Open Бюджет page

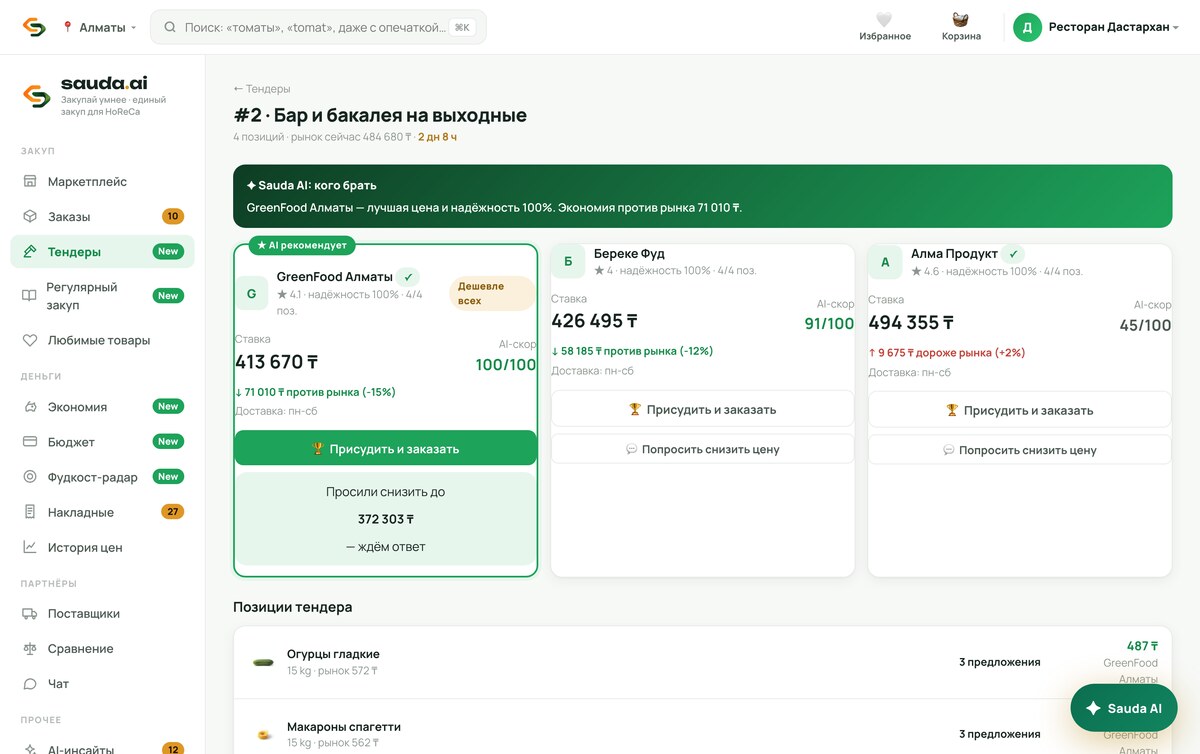102,442
